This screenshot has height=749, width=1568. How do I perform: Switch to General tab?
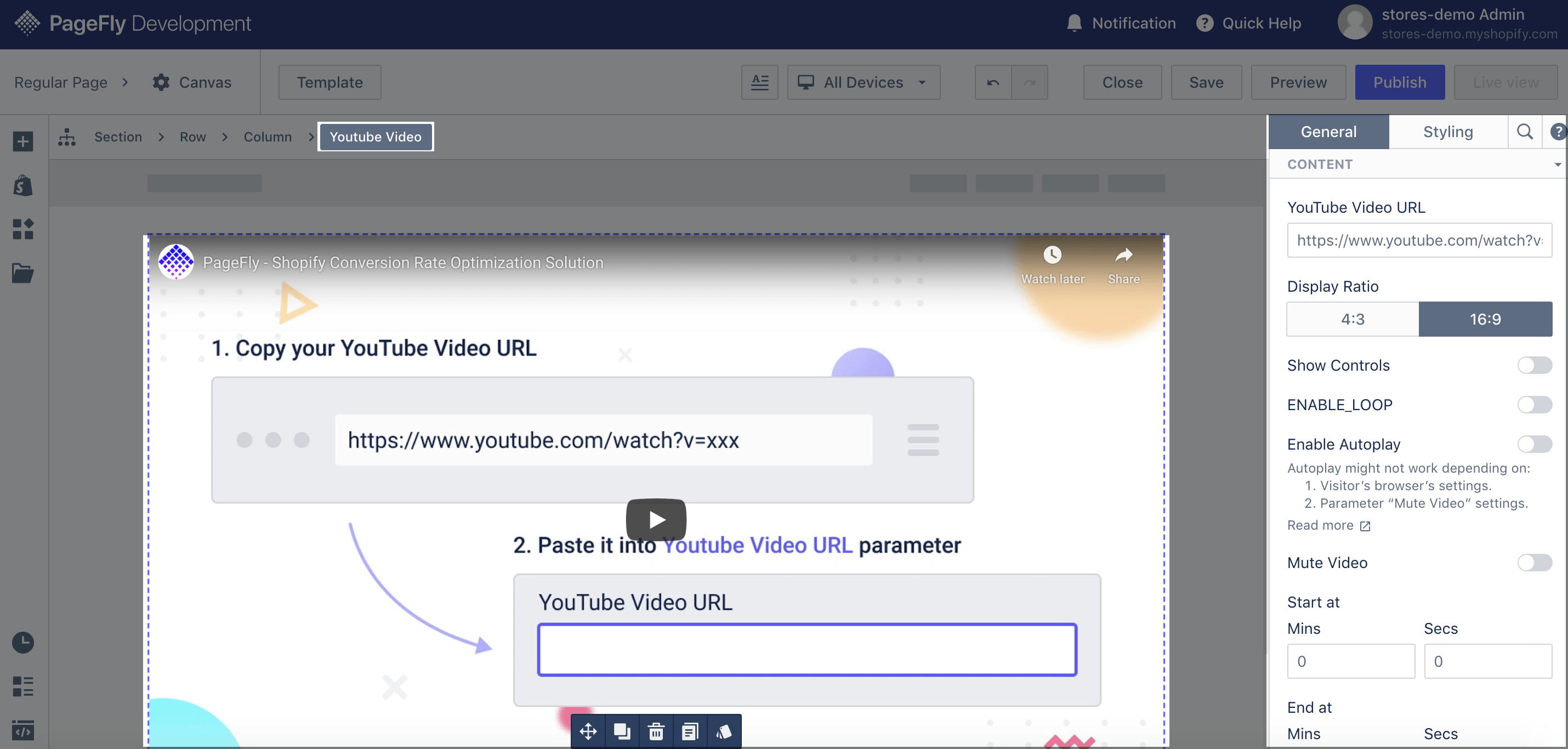tap(1328, 132)
